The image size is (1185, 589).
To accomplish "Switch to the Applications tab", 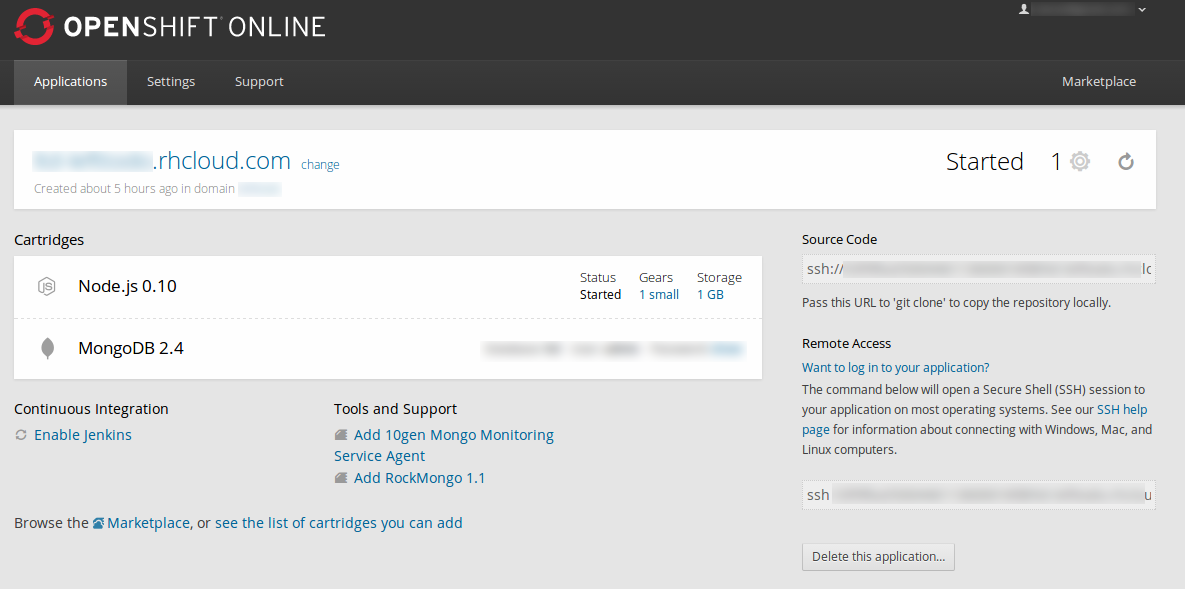I will click(70, 82).
